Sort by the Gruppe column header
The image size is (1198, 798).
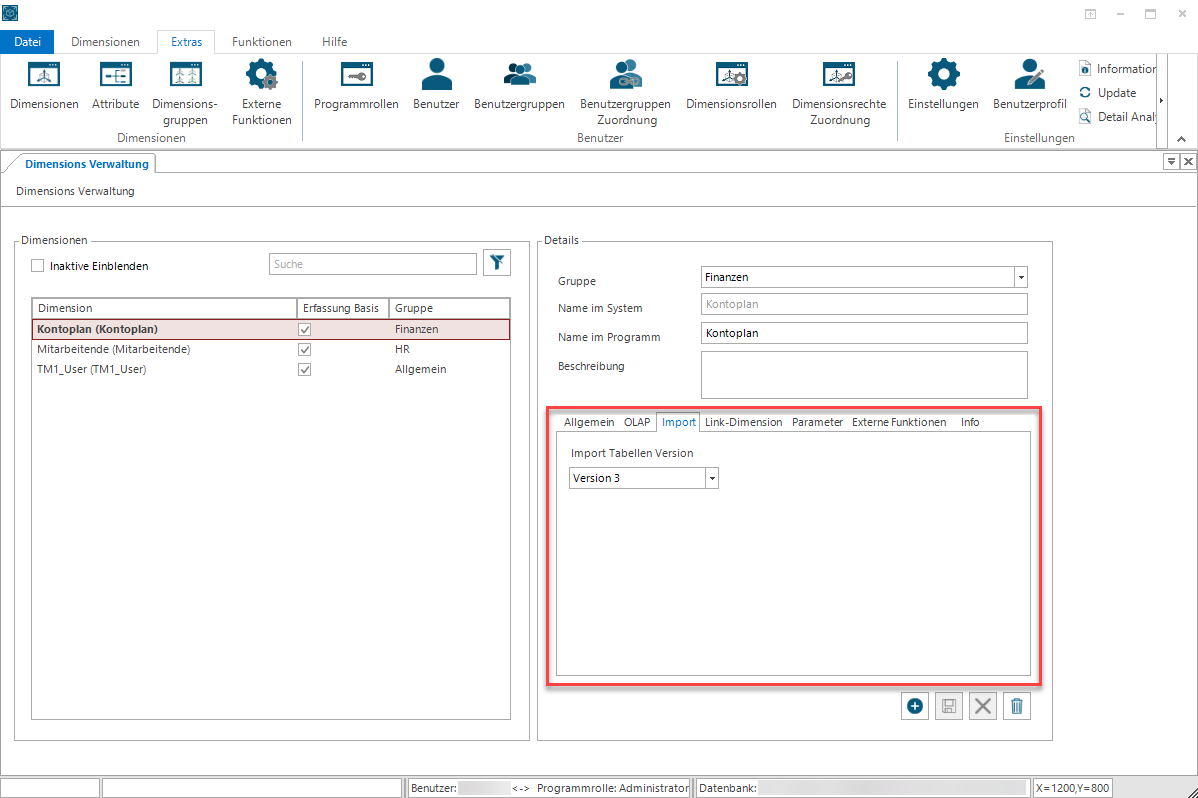click(449, 308)
